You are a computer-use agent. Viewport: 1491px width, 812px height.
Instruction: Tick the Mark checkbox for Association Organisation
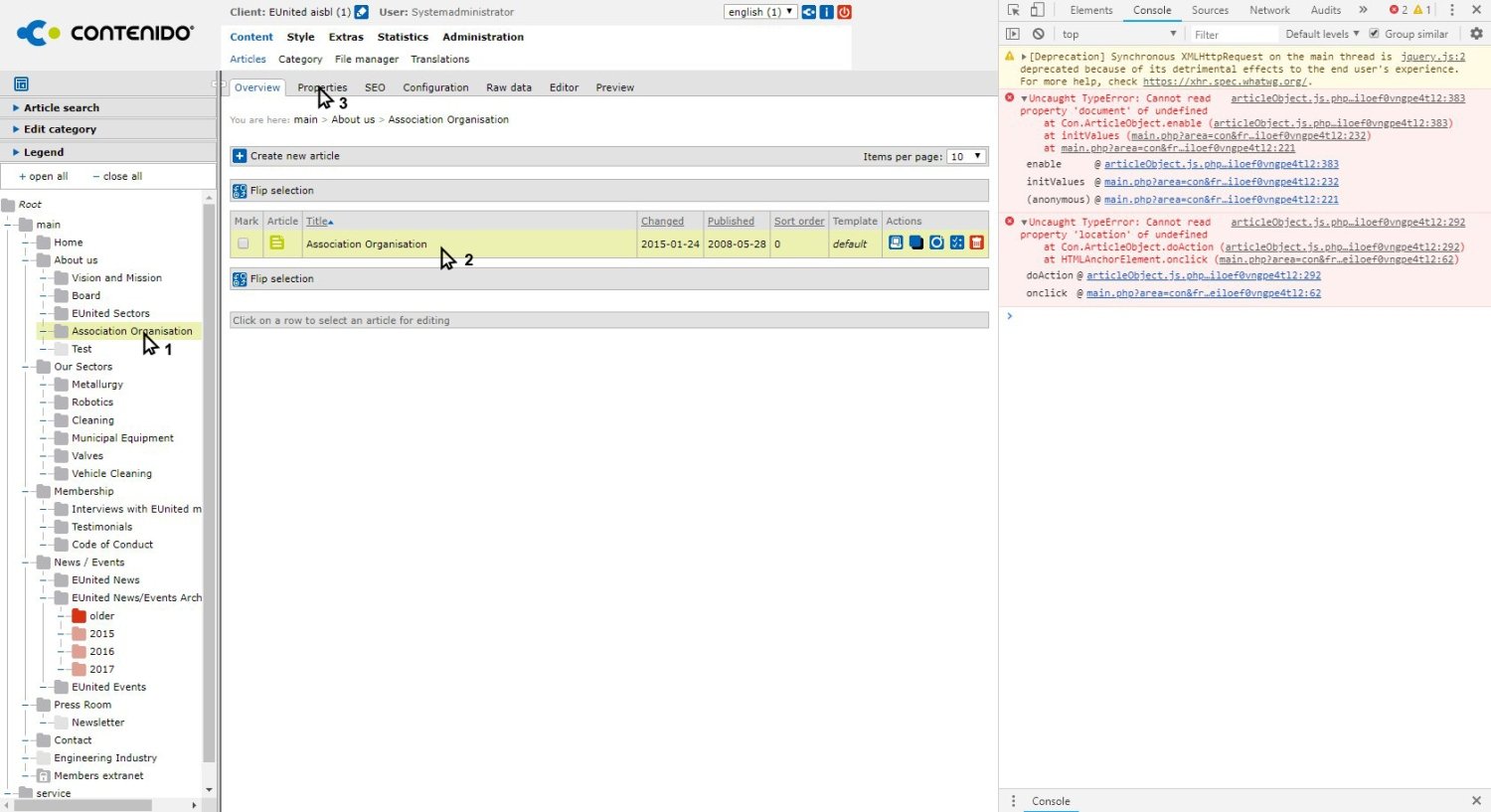pyautogui.click(x=244, y=244)
